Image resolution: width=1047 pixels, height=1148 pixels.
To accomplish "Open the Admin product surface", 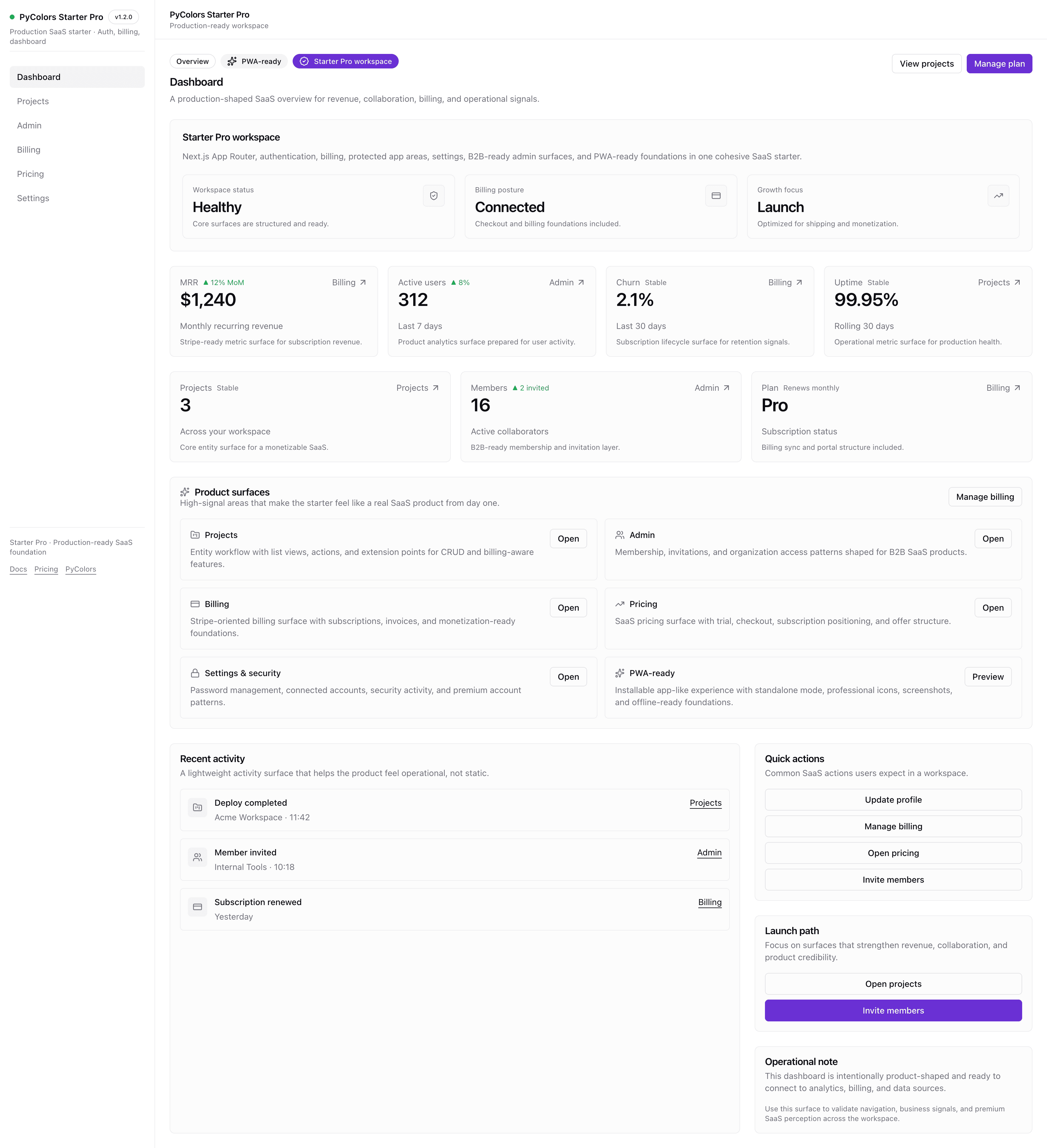I will (993, 539).
